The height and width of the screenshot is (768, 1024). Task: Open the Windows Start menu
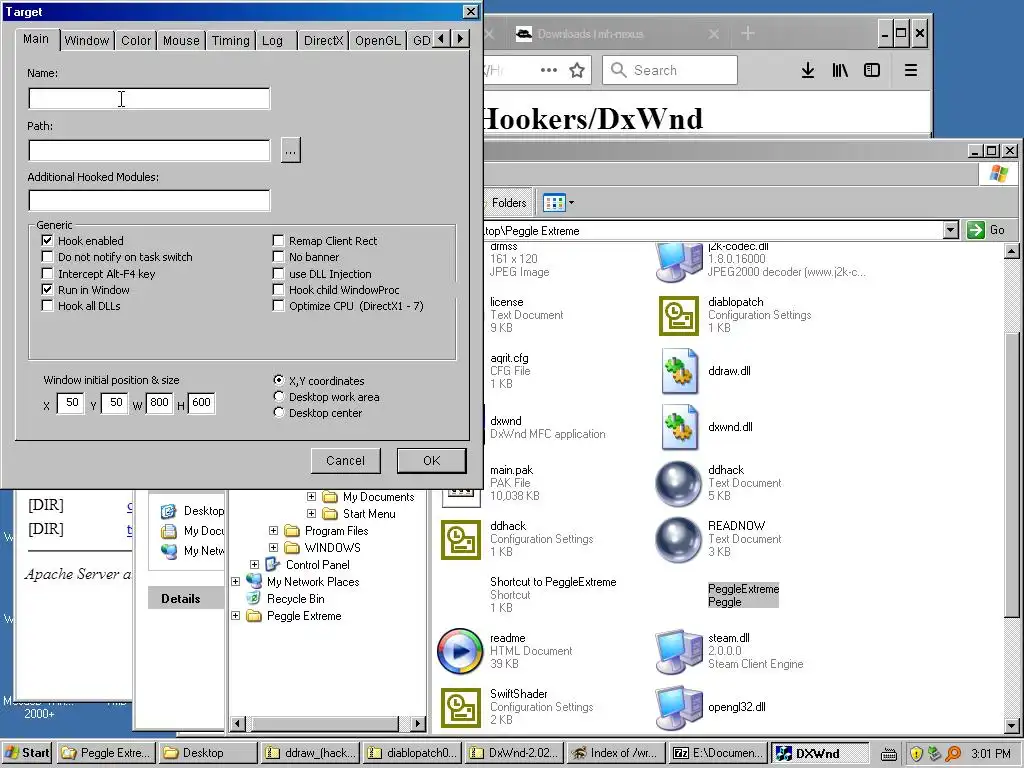click(27, 753)
